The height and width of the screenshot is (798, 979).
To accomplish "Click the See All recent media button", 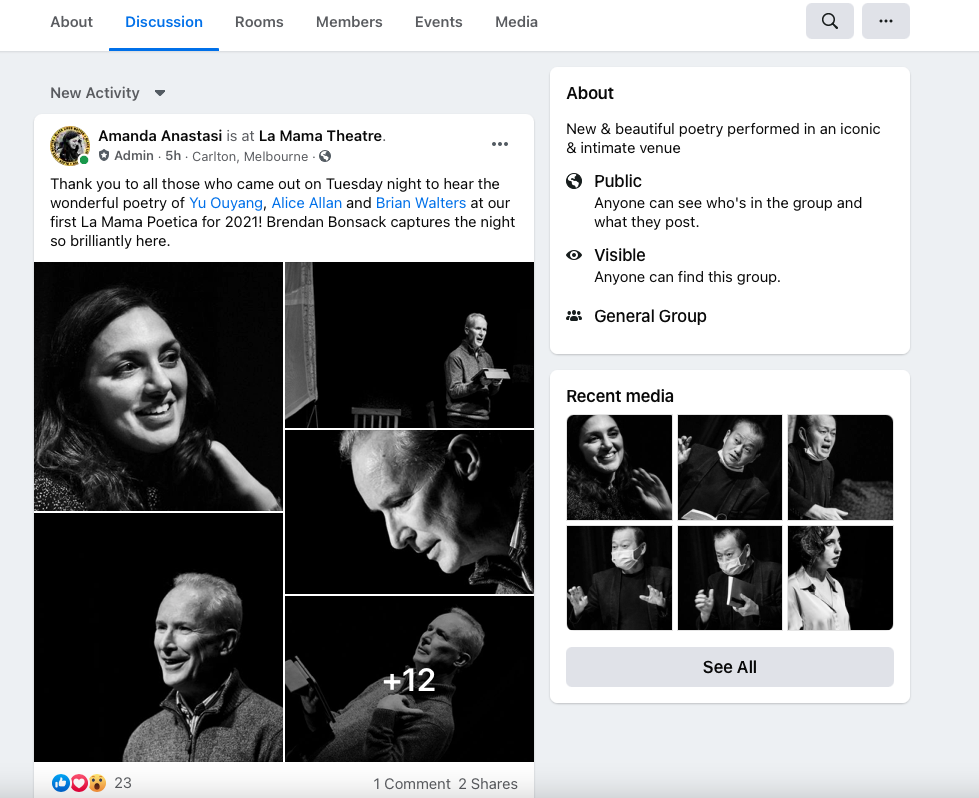I will (729, 667).
